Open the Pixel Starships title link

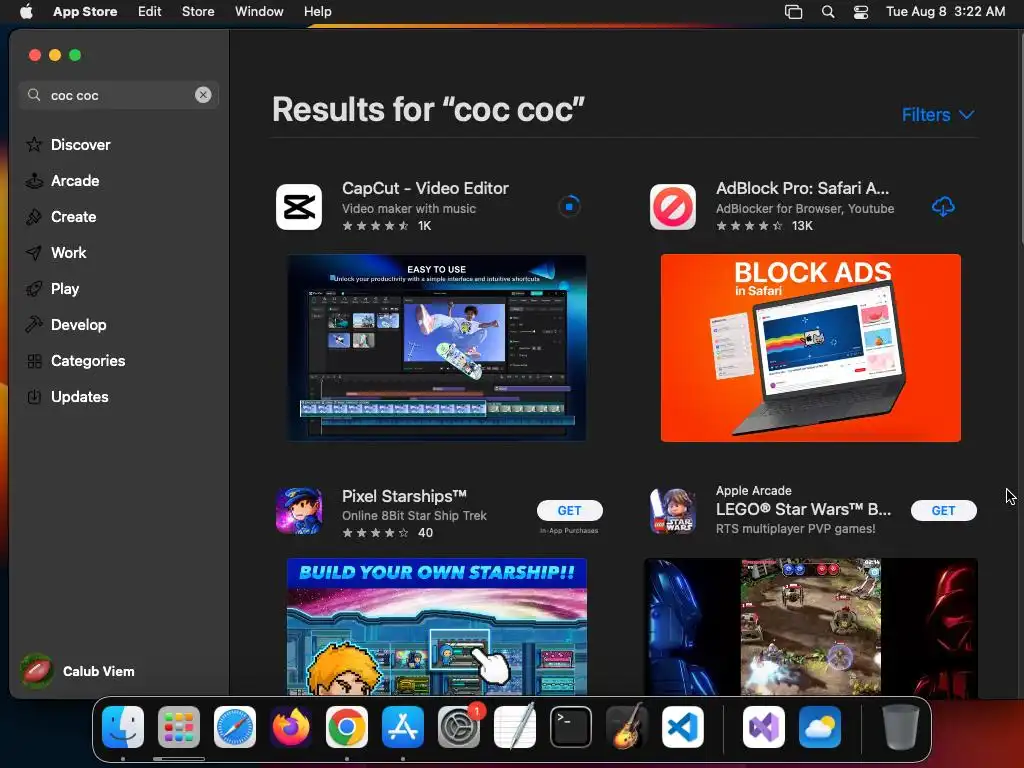pos(404,496)
